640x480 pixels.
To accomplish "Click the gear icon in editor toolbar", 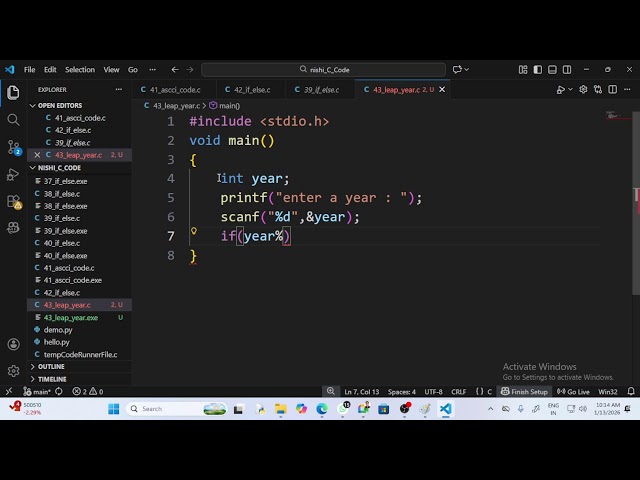I will [x=583, y=89].
